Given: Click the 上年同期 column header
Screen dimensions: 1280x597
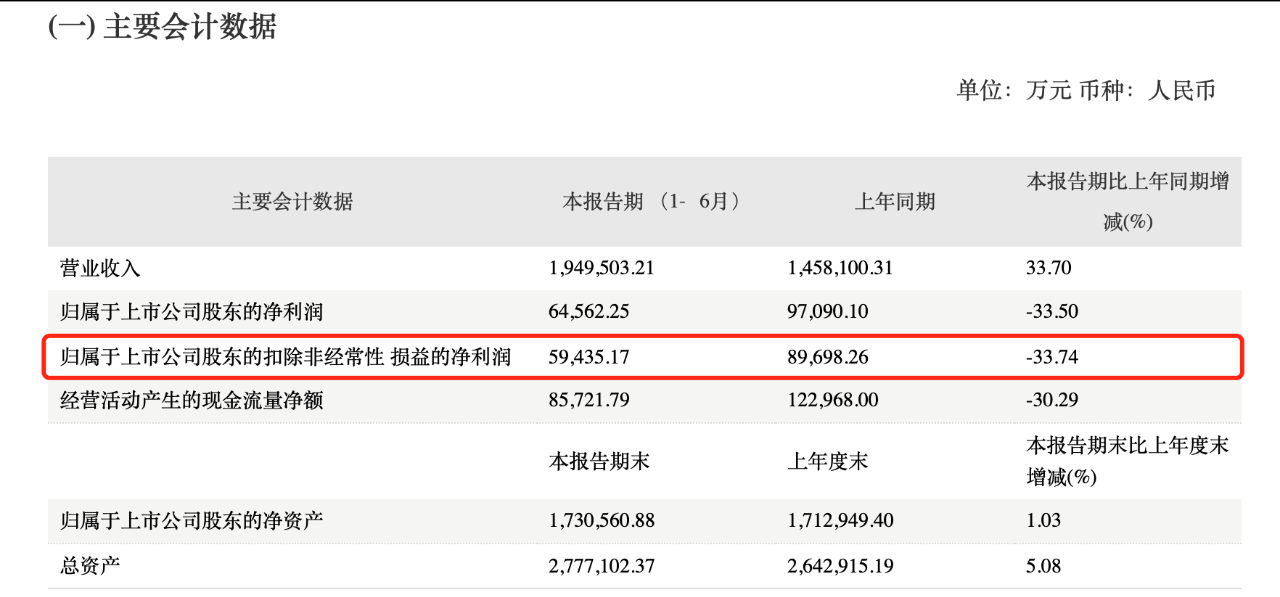Looking at the screenshot, I should [x=895, y=202].
